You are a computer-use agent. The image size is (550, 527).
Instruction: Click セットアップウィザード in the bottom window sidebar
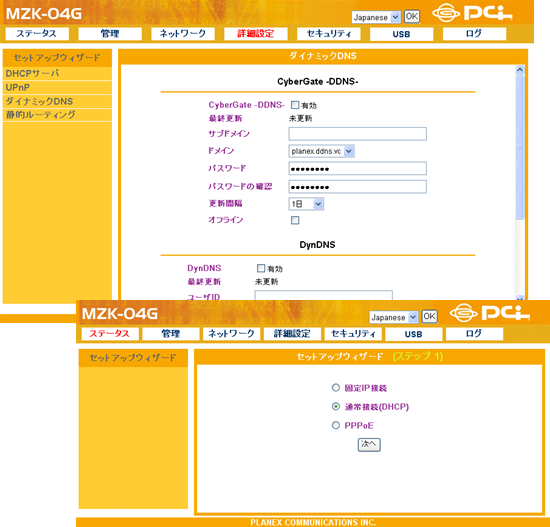coord(133,358)
